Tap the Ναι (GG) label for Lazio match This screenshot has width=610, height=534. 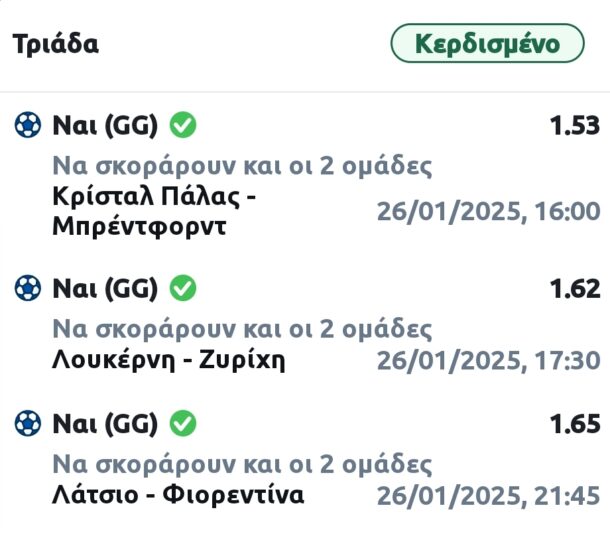point(104,424)
